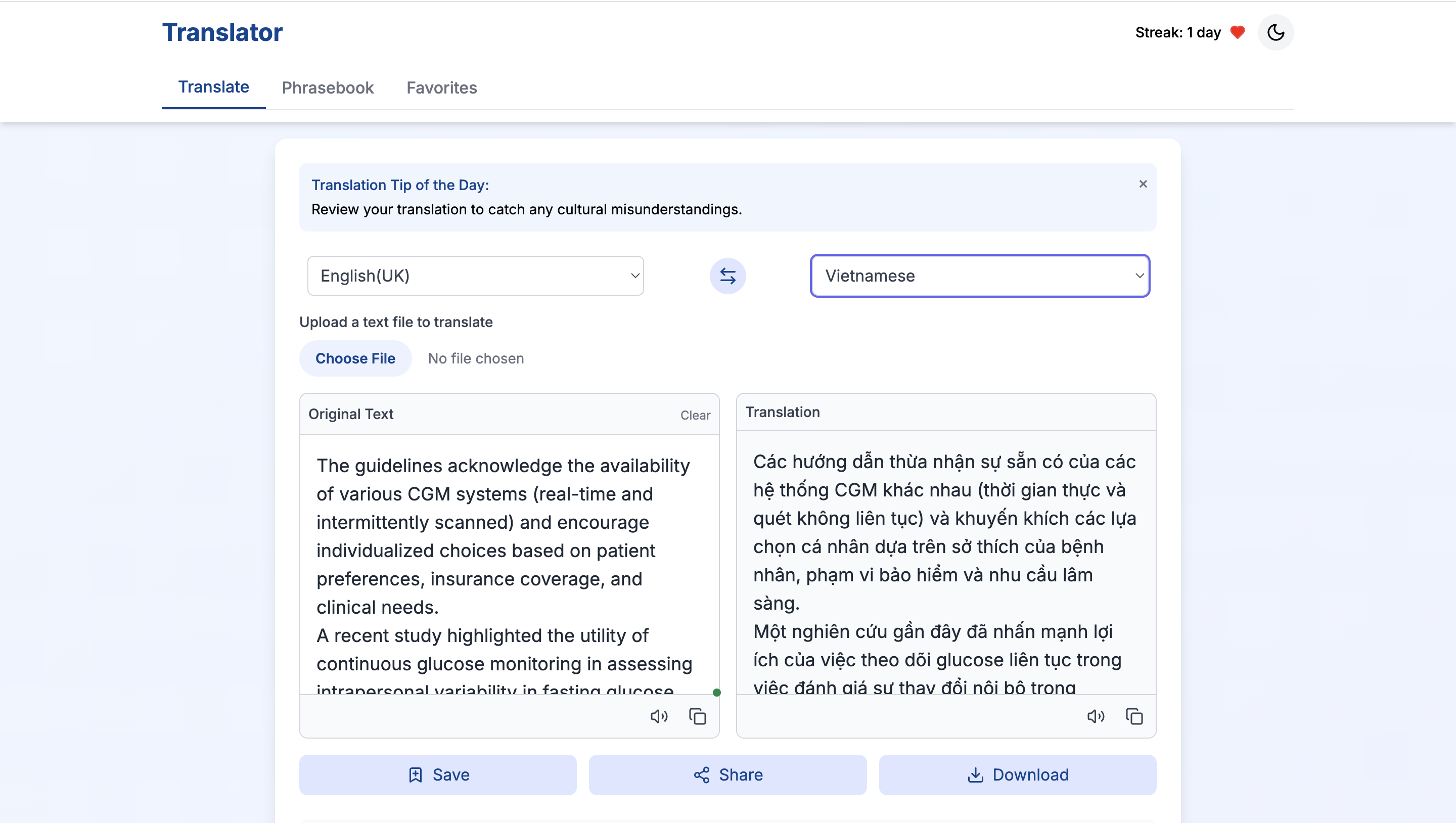This screenshot has height=823, width=1456.
Task: Select the Translate tab
Action: point(214,87)
